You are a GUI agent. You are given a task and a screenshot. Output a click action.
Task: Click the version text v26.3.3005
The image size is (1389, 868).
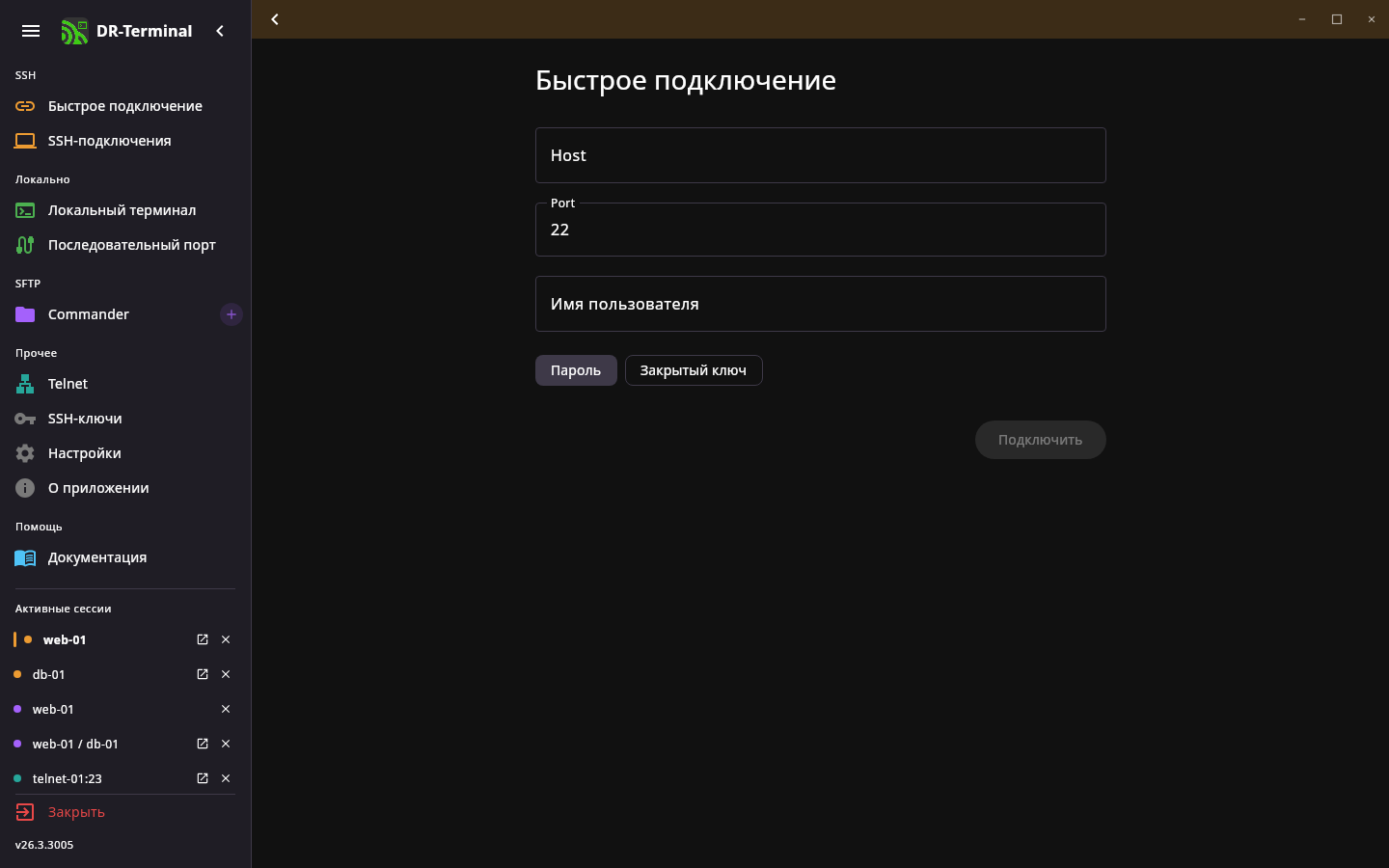click(44, 845)
